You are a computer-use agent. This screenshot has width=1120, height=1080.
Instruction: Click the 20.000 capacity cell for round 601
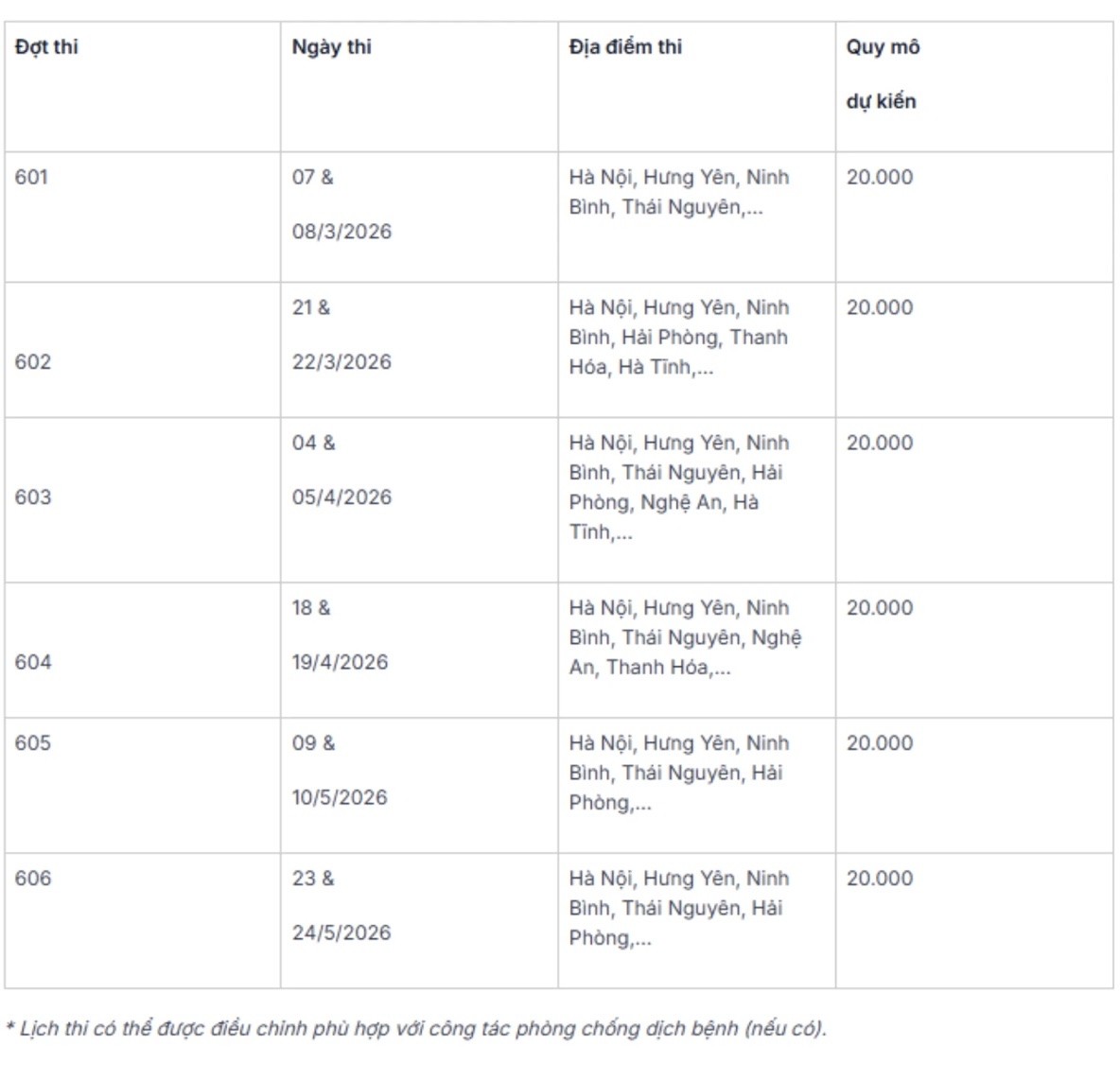[x=880, y=178]
